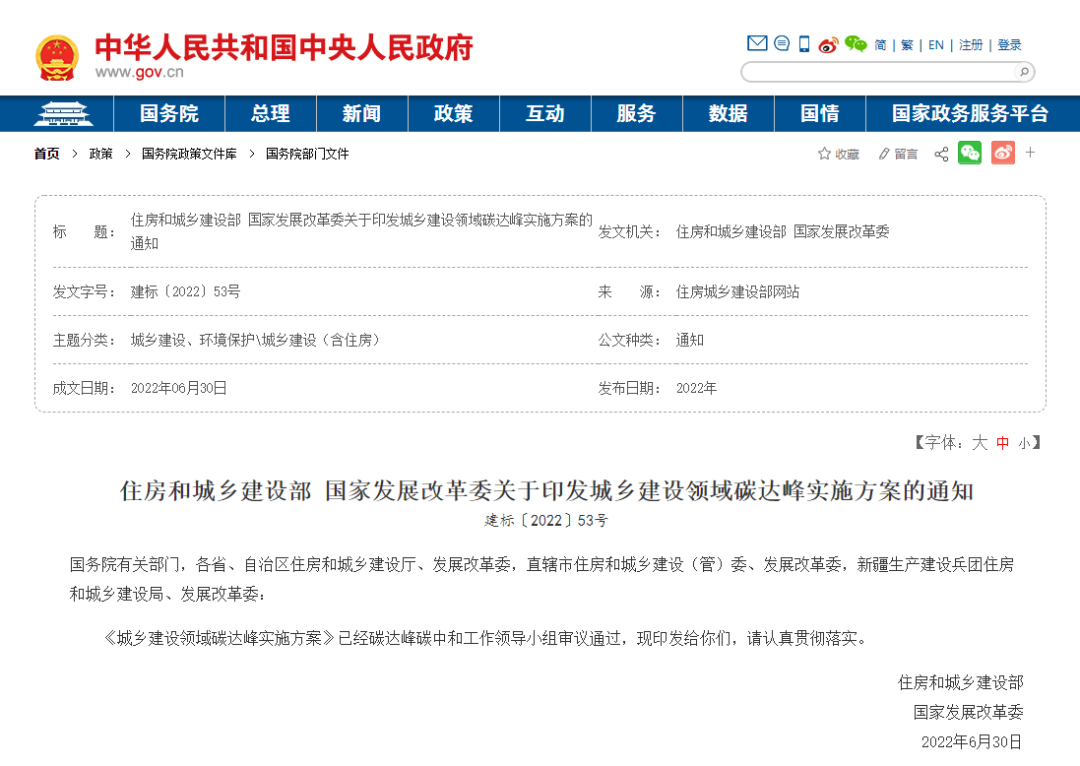The width and height of the screenshot is (1080, 766).
Task: Share via green WeChat button
Action: (970, 153)
